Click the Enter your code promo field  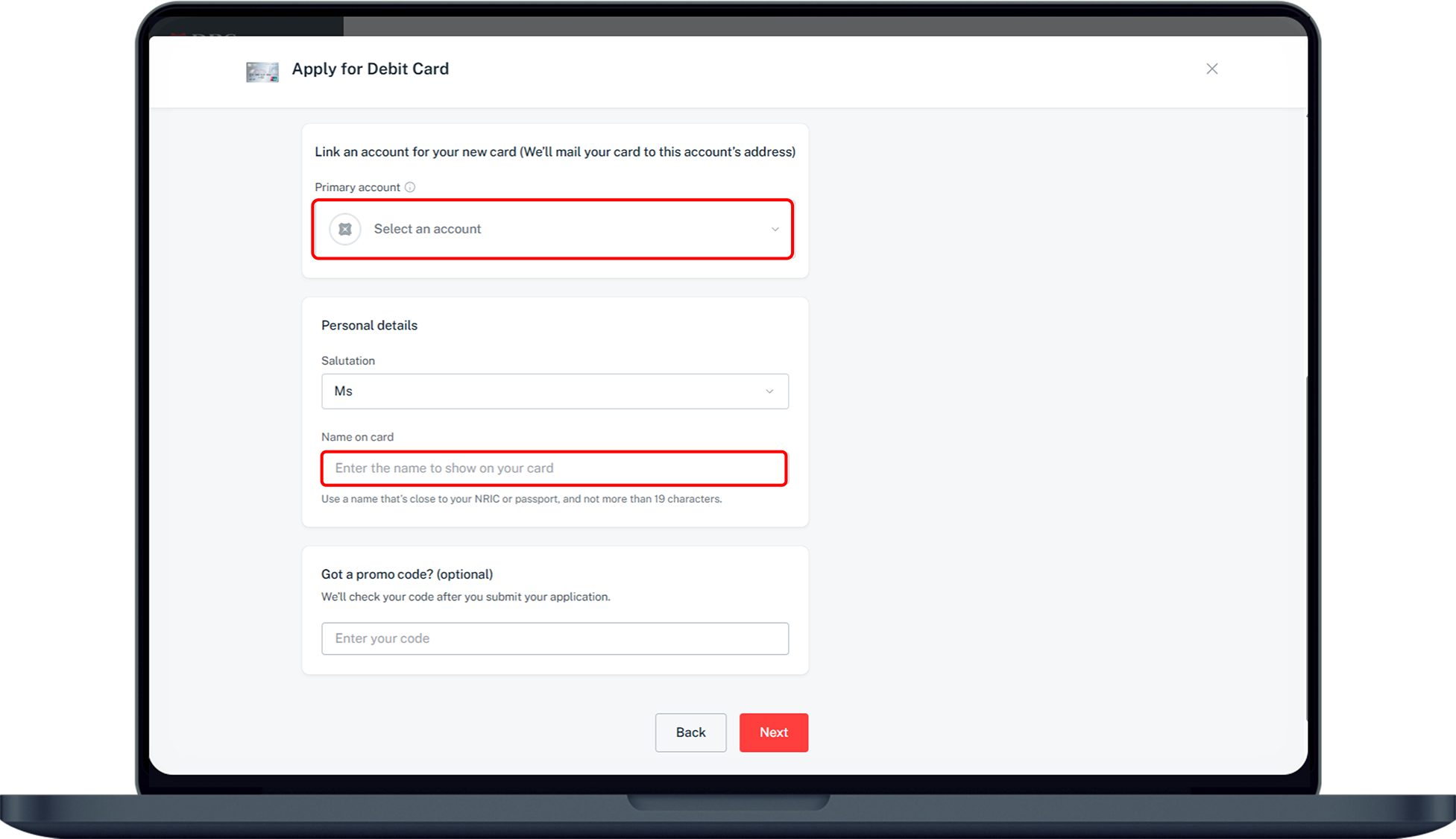tap(554, 638)
